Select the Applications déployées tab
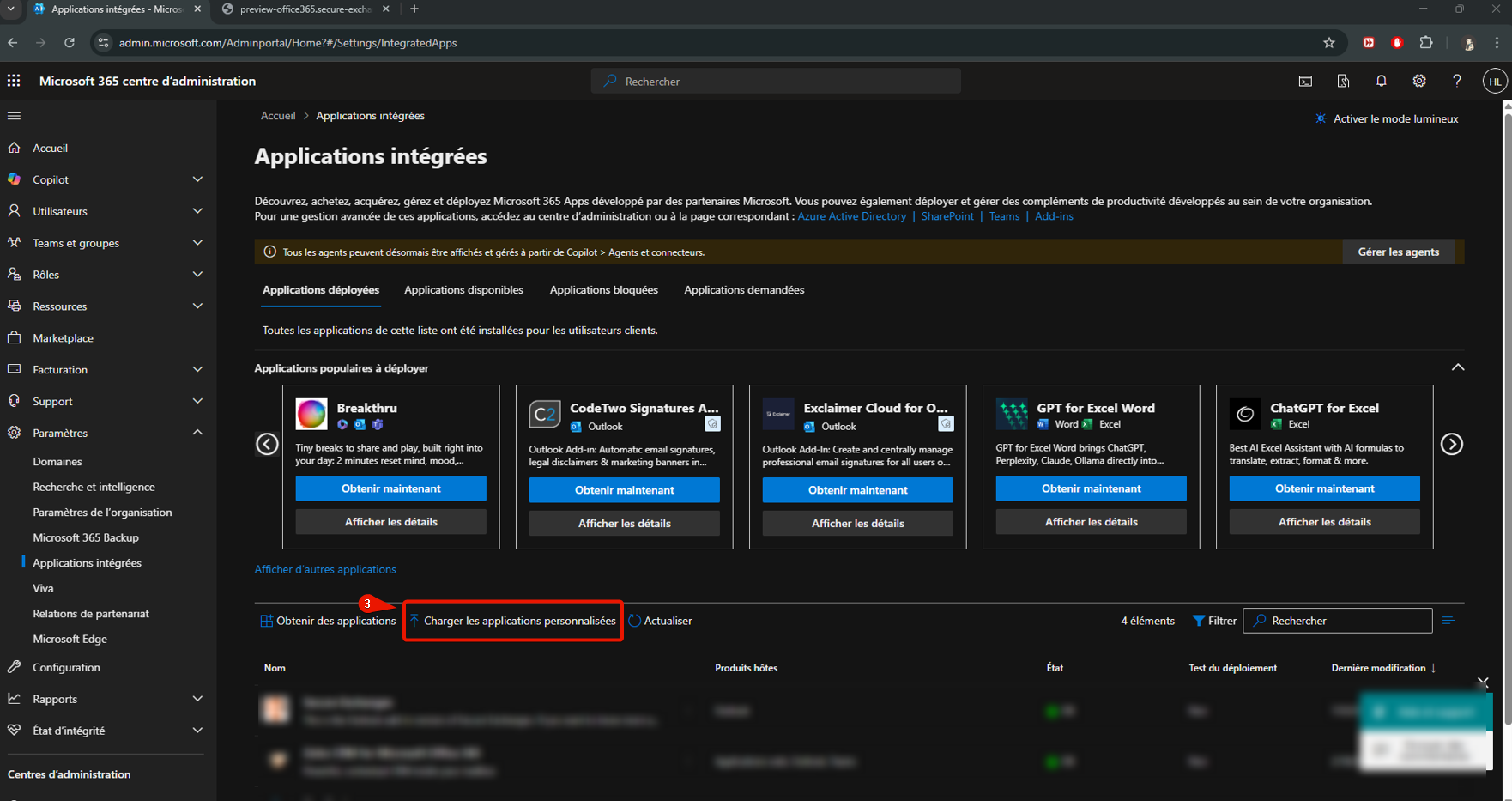The height and width of the screenshot is (801, 1512). tap(321, 290)
